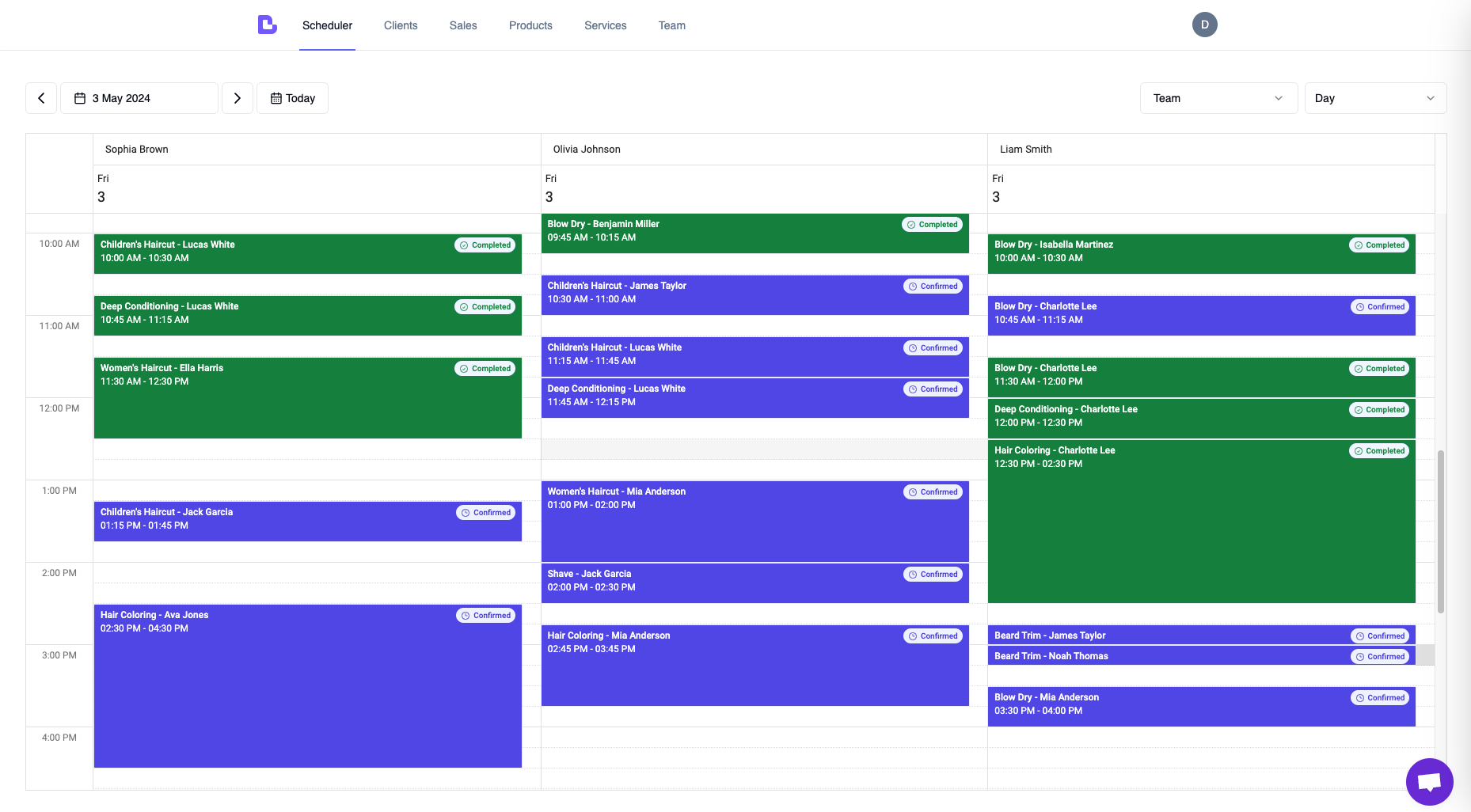Open the Services page
This screenshot has height=812, width=1471.
[x=605, y=25]
